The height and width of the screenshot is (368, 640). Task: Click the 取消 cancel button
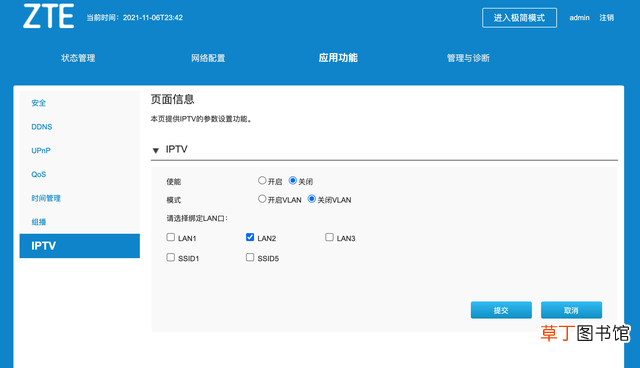click(x=571, y=310)
